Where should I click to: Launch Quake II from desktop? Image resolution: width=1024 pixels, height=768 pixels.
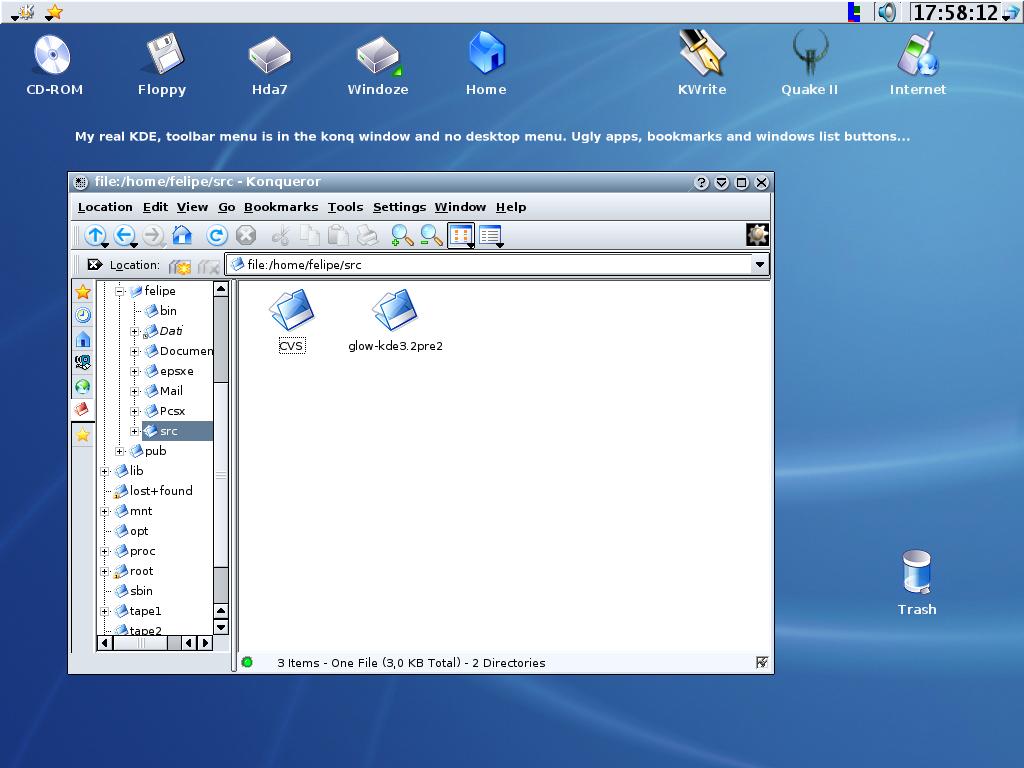click(809, 64)
